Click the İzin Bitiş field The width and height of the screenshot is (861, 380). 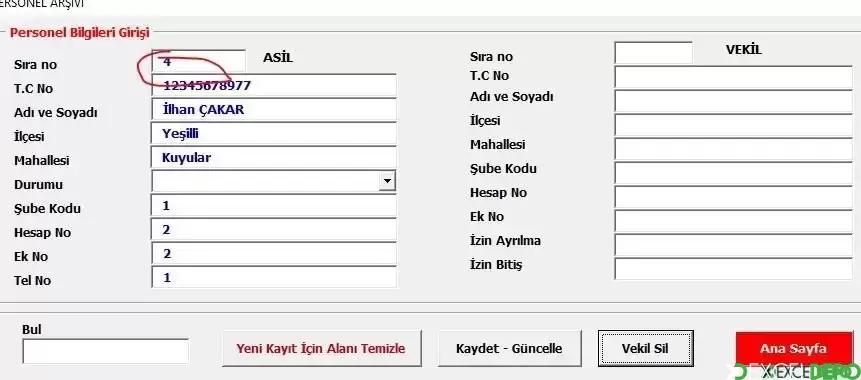pos(734,269)
